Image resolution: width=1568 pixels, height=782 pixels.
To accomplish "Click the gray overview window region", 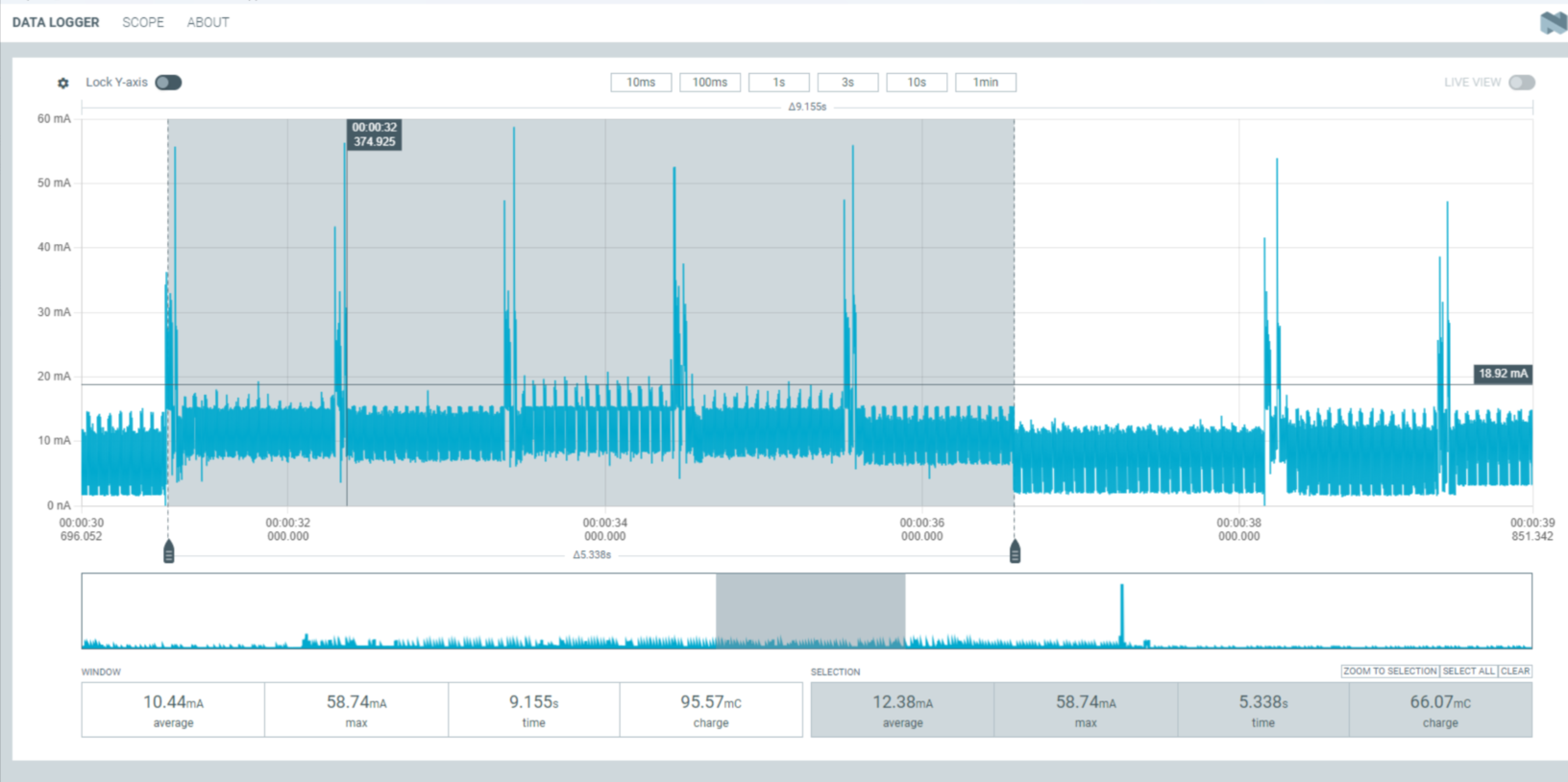I will tap(810, 607).
